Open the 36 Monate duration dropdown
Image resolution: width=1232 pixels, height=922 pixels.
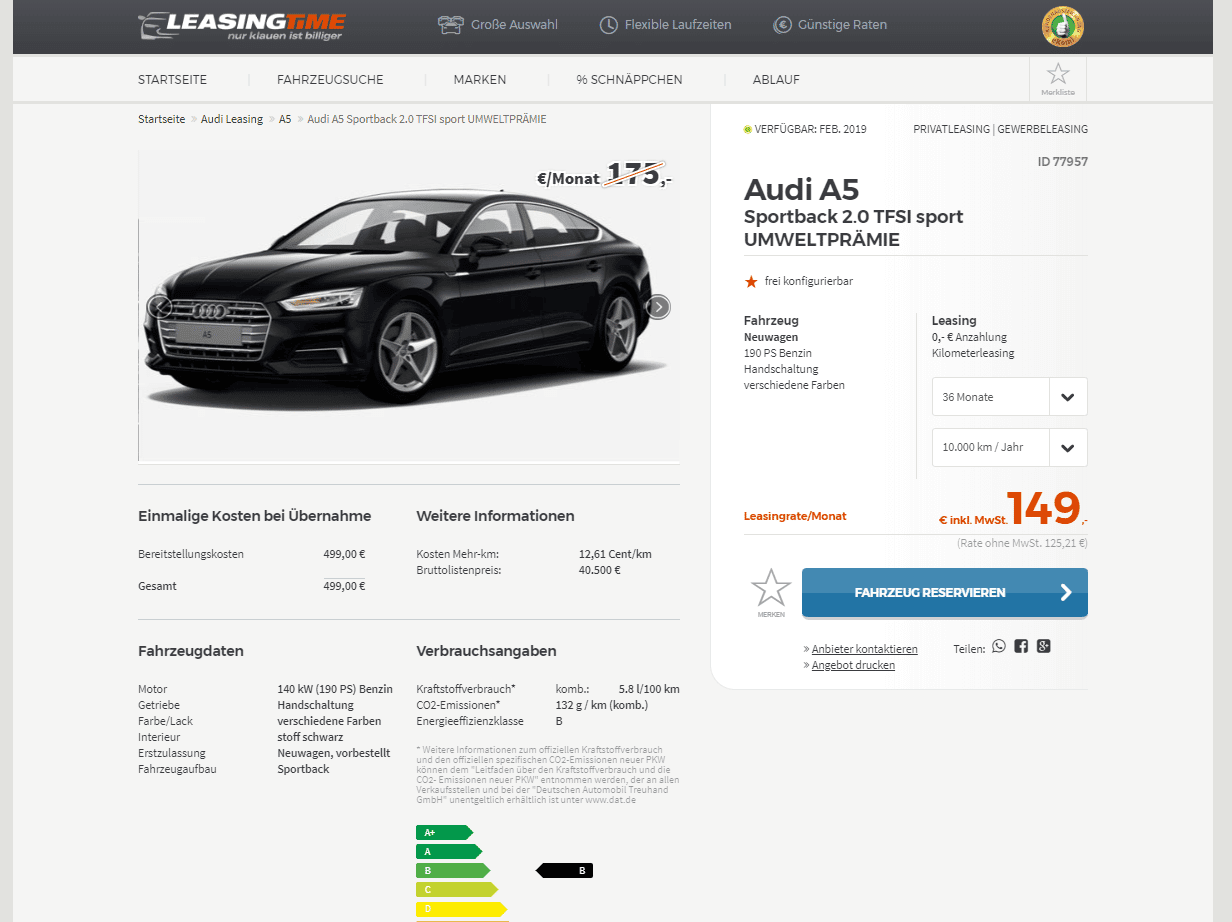[x=1009, y=397]
